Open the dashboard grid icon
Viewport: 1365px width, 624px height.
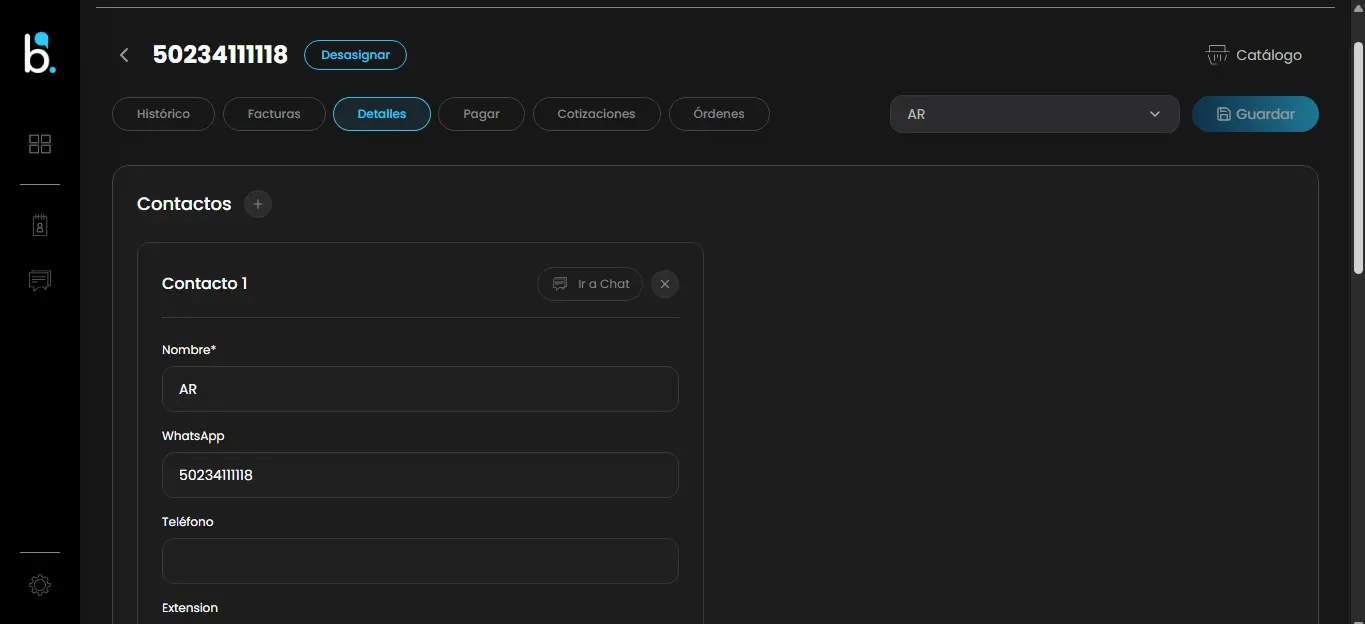coord(40,144)
